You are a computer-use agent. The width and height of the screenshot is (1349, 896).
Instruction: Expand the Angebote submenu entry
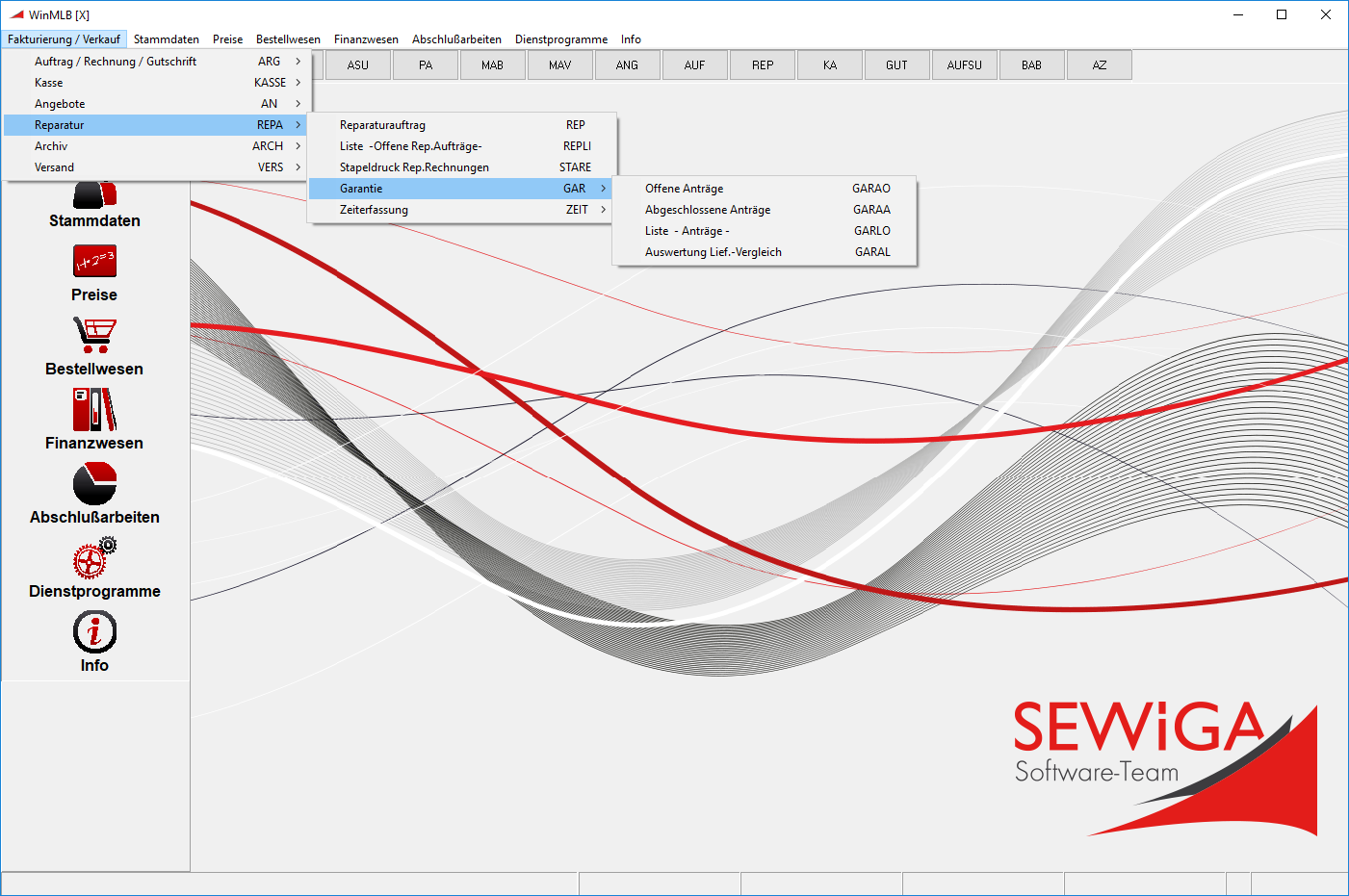[155, 104]
